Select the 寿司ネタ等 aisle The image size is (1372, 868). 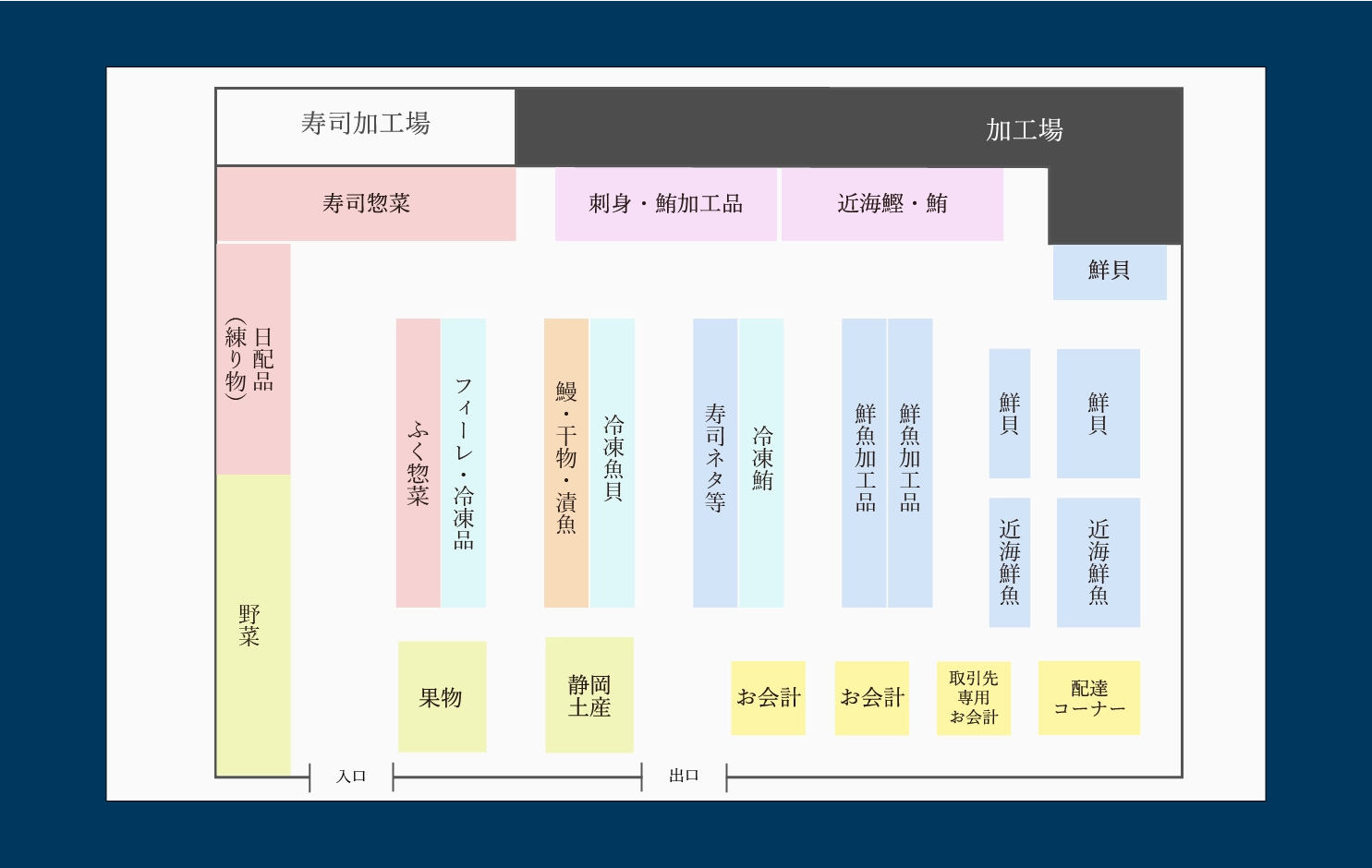(x=715, y=463)
